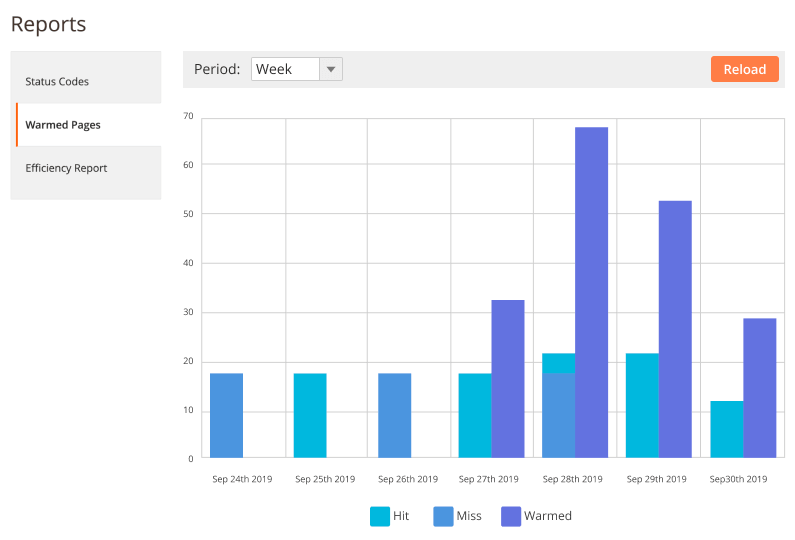Click the Hit legend label
This screenshot has height=540, width=795.
point(401,516)
